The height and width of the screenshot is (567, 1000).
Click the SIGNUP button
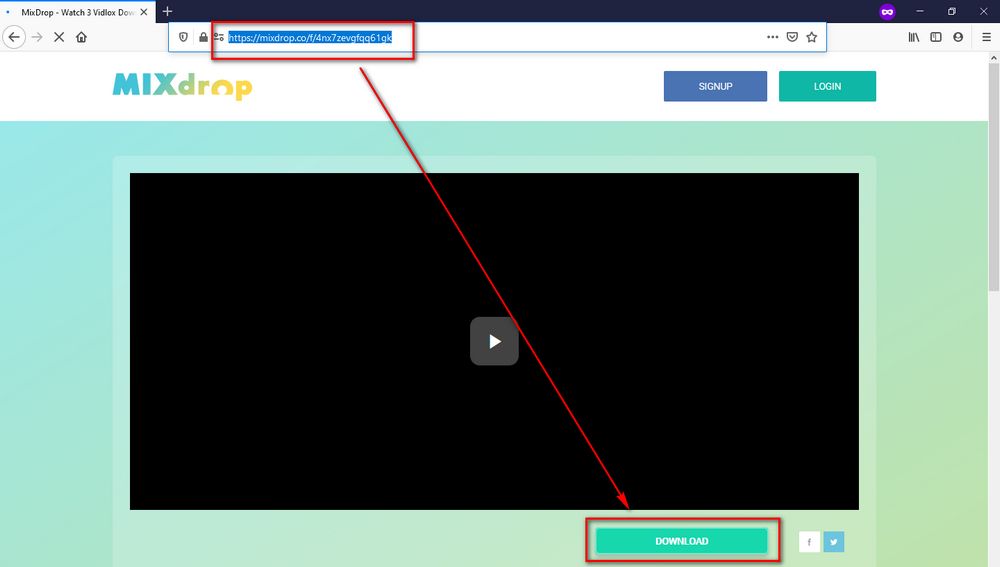716,86
